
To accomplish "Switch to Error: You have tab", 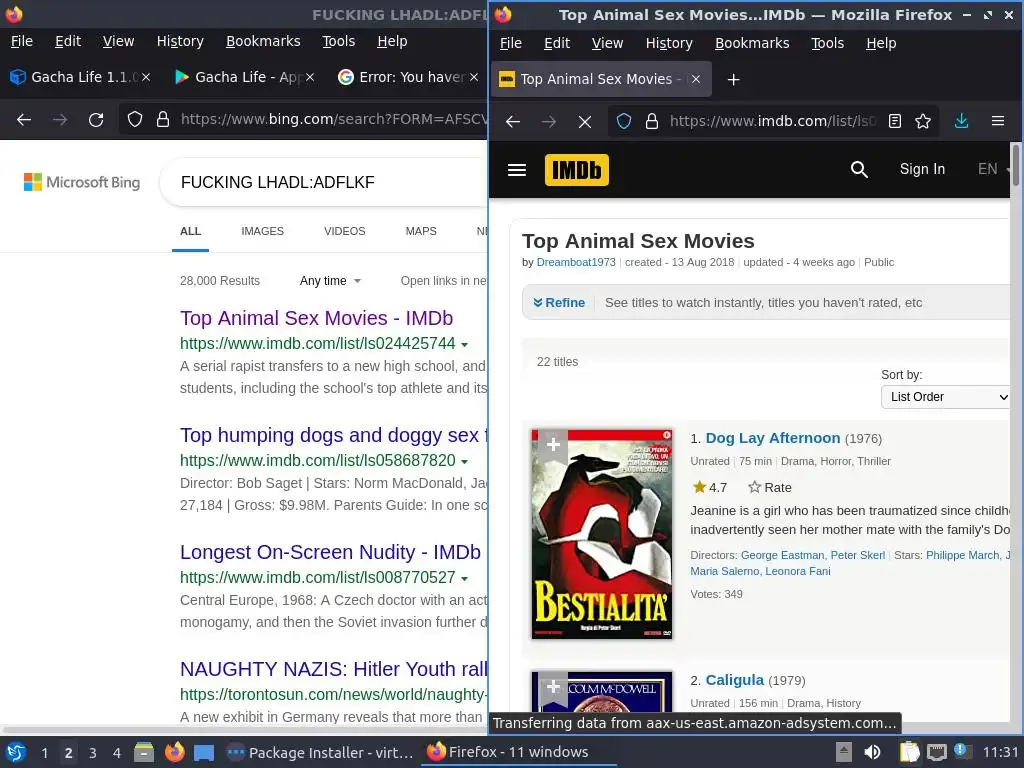I will tap(411, 77).
